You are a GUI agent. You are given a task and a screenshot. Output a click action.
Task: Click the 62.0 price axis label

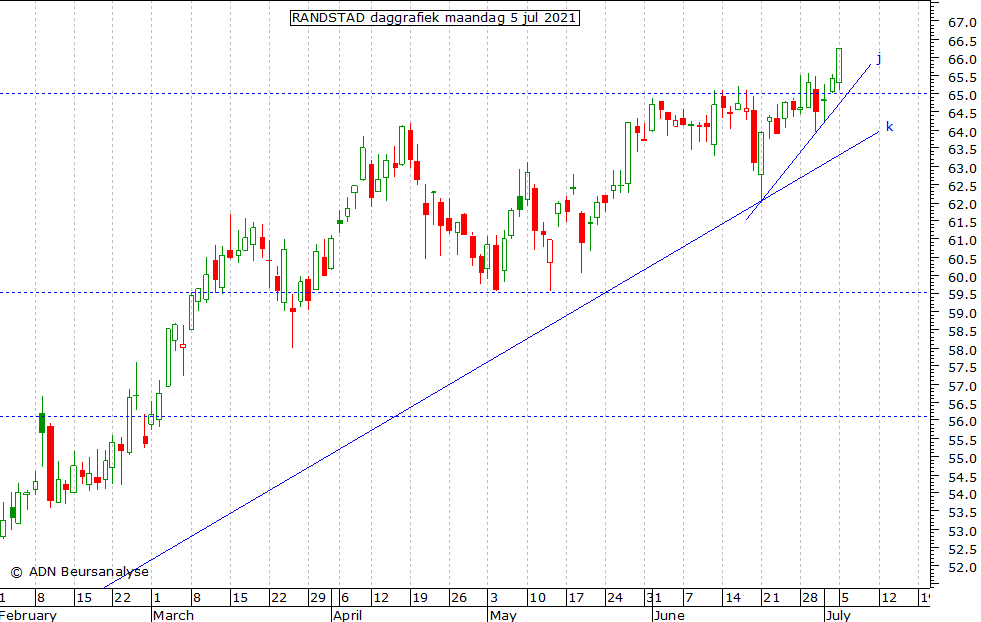(962, 205)
